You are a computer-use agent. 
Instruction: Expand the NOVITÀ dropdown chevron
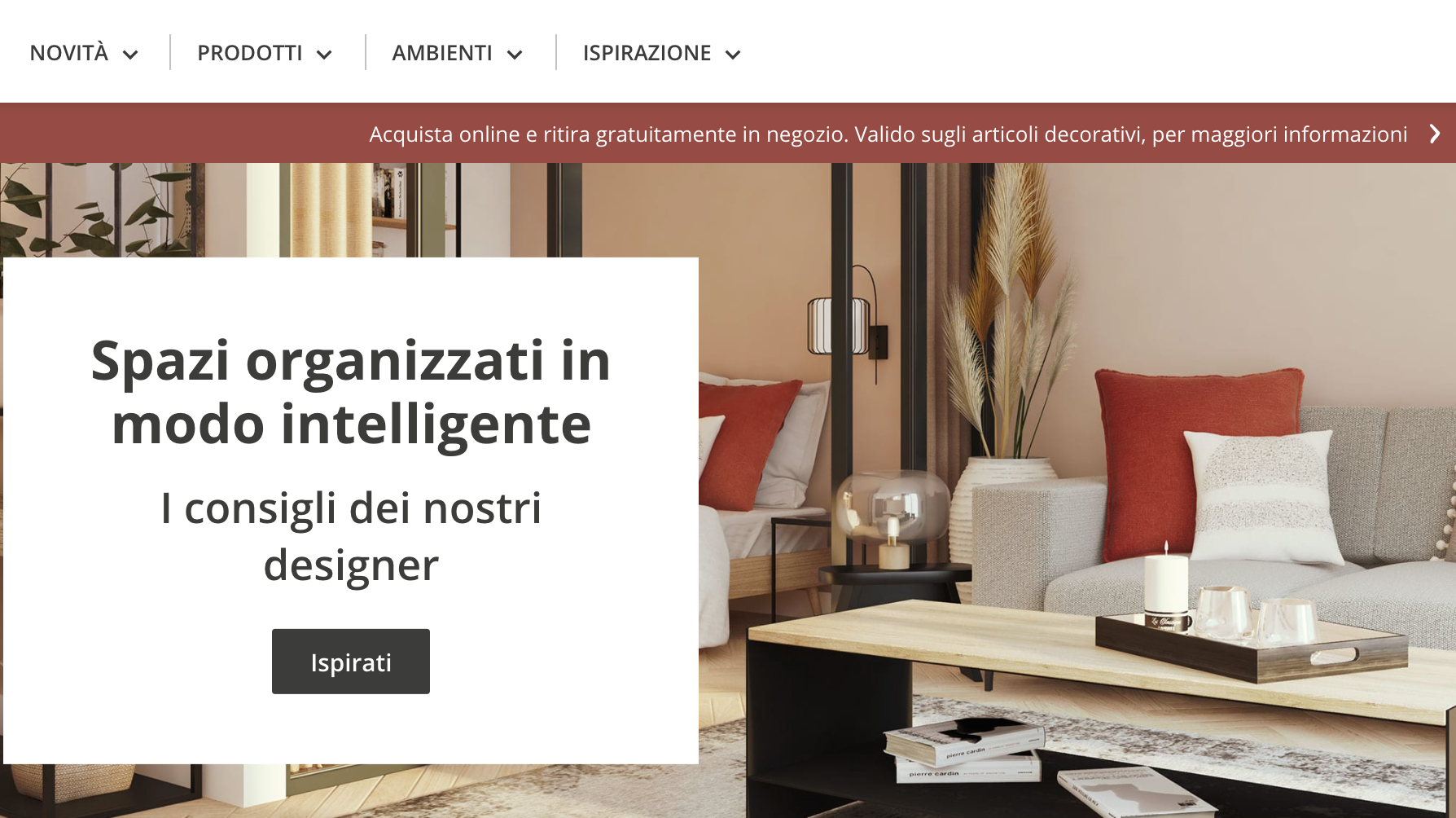[130, 55]
